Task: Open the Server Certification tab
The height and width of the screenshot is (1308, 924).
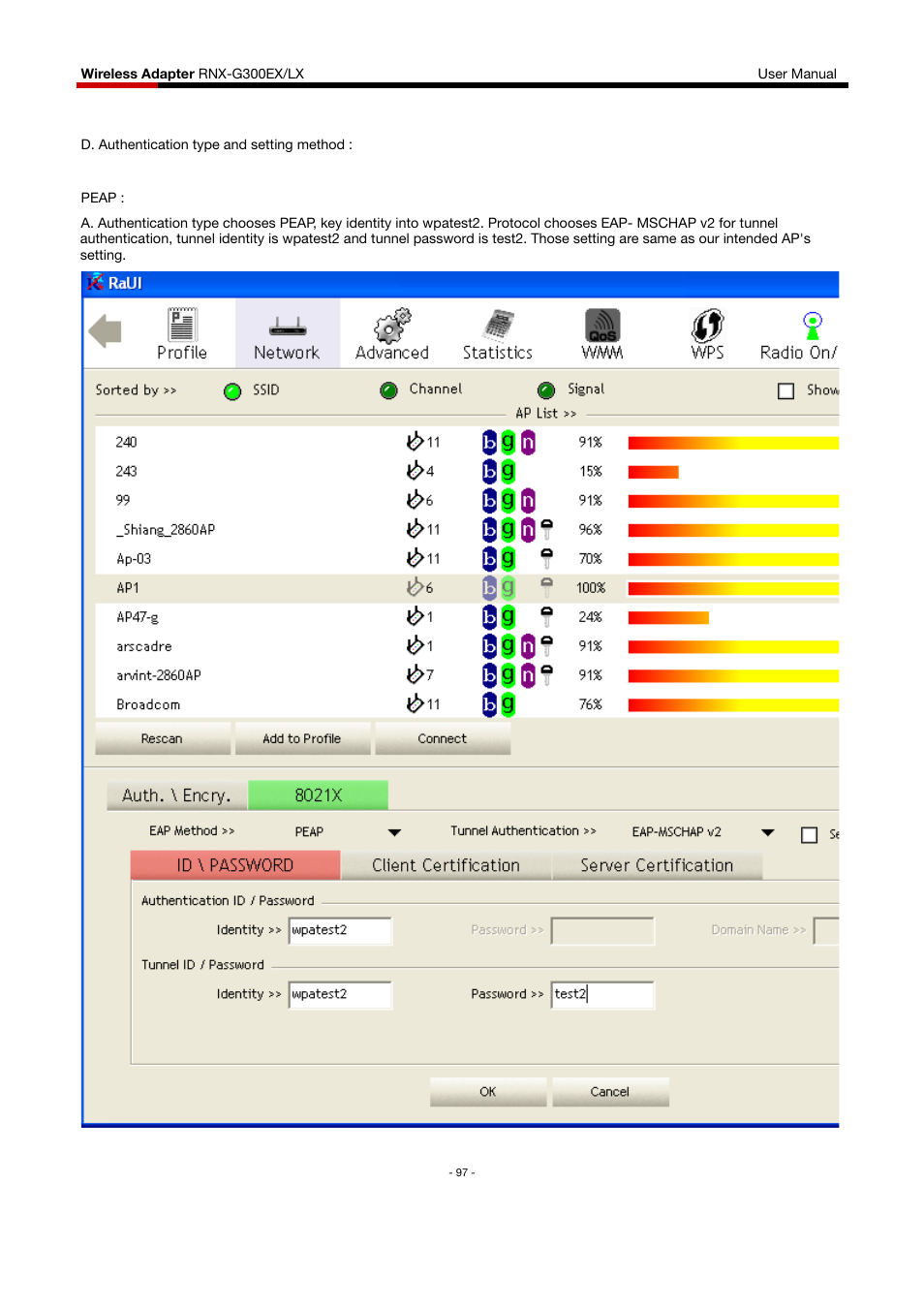Action: (x=657, y=865)
